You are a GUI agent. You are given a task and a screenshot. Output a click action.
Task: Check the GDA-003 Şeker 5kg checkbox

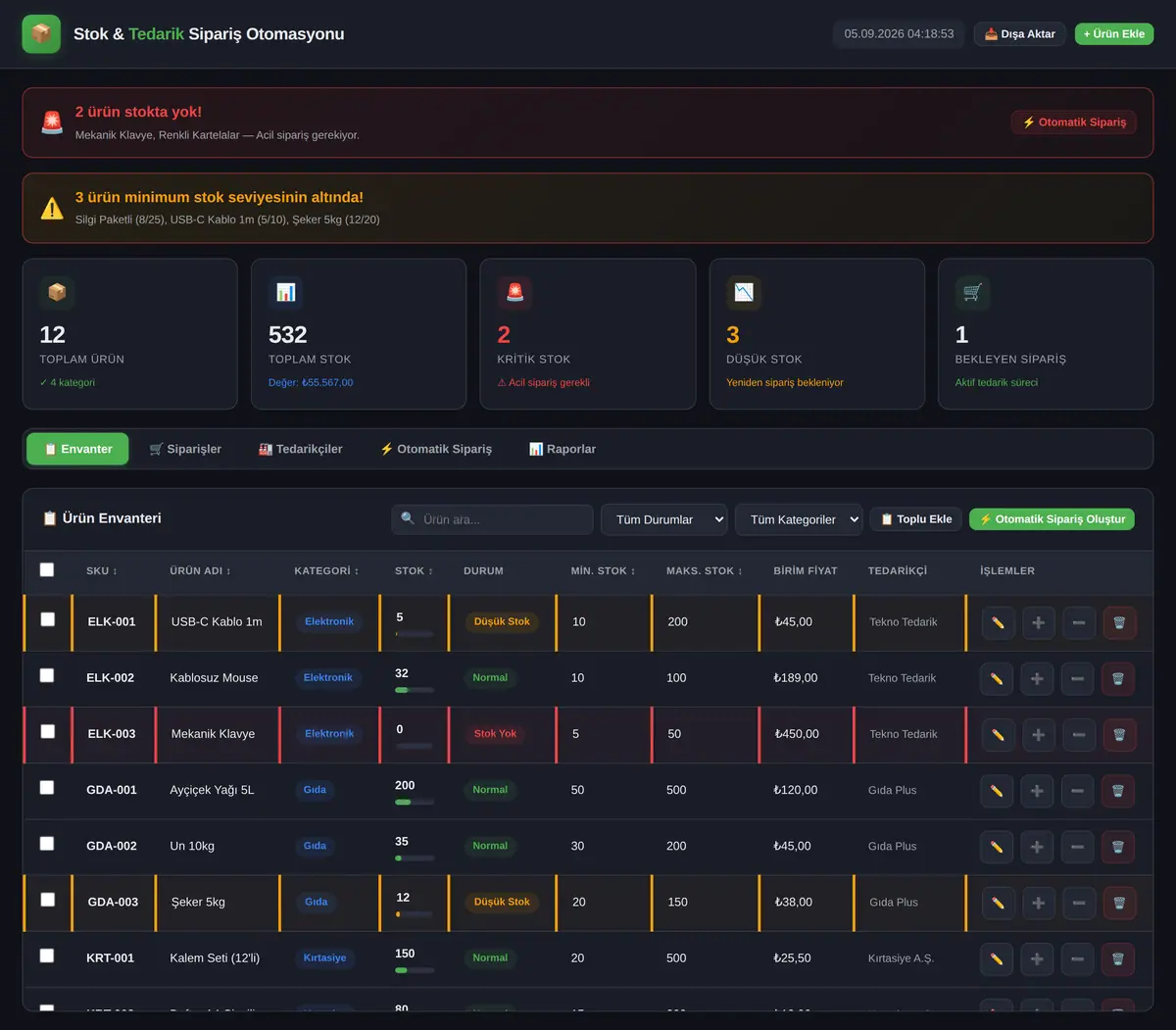coord(48,900)
